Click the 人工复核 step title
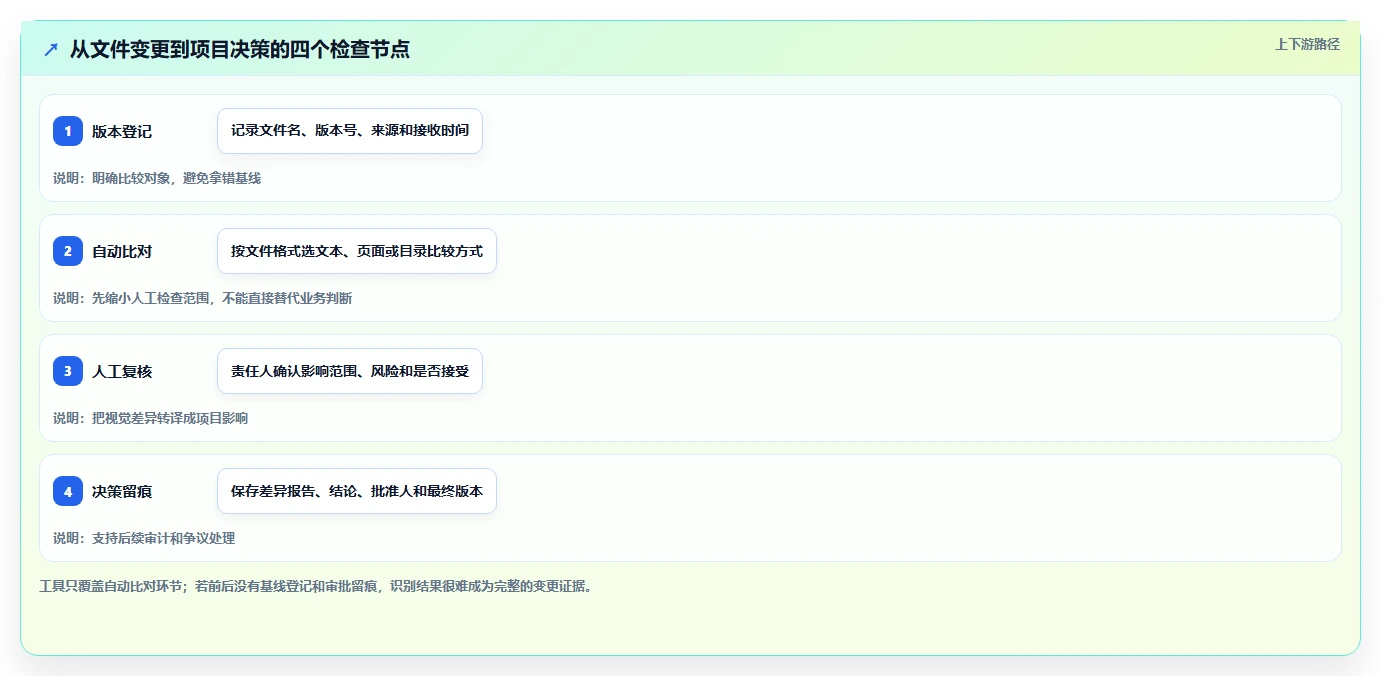The height and width of the screenshot is (676, 1381). click(x=122, y=371)
